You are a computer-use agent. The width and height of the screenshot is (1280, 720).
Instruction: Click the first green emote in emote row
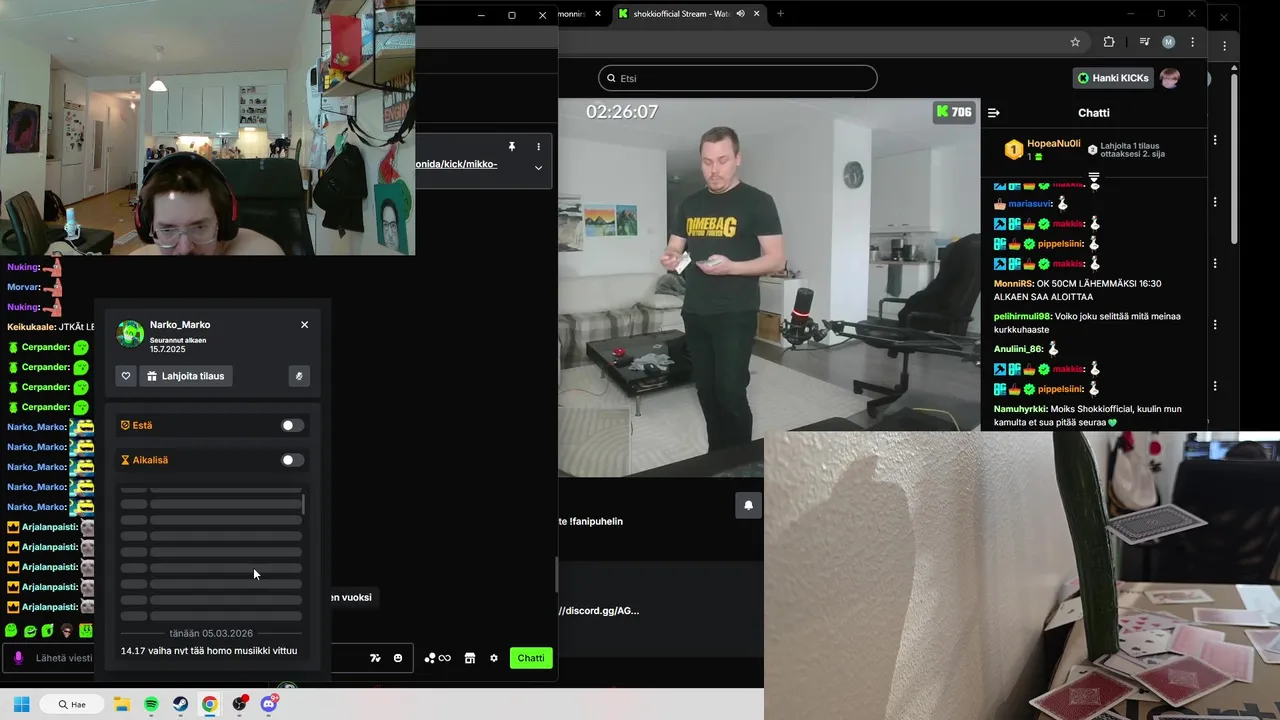click(11, 631)
